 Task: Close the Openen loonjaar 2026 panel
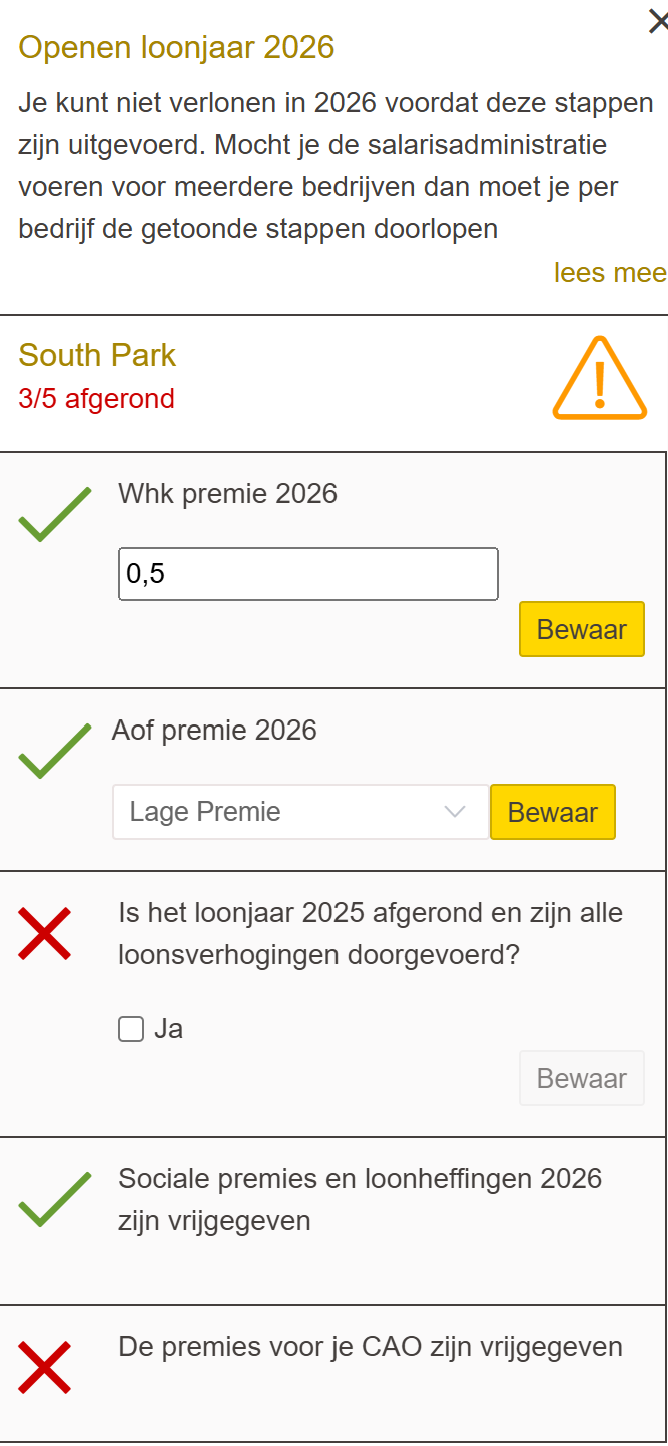(658, 21)
